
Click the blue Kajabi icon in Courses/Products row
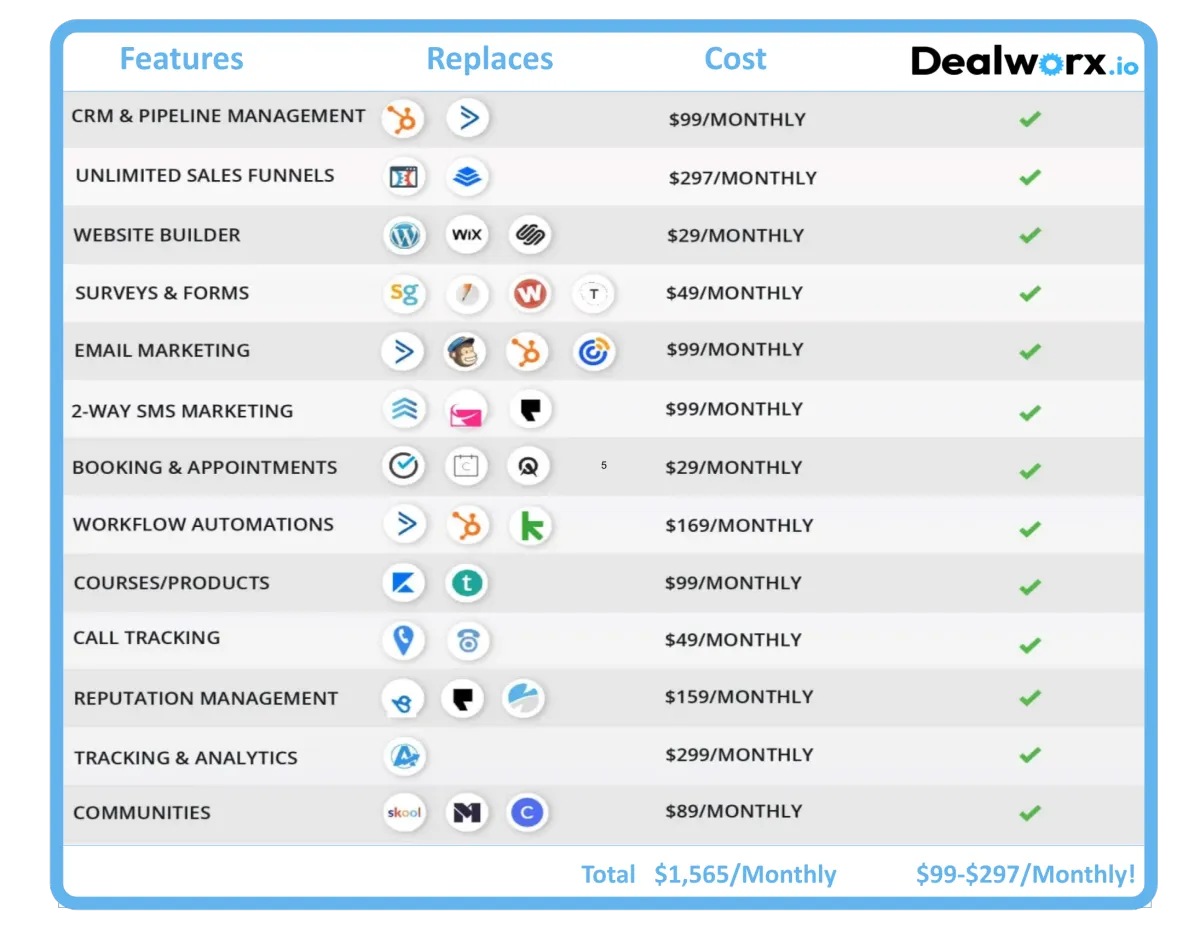click(404, 583)
